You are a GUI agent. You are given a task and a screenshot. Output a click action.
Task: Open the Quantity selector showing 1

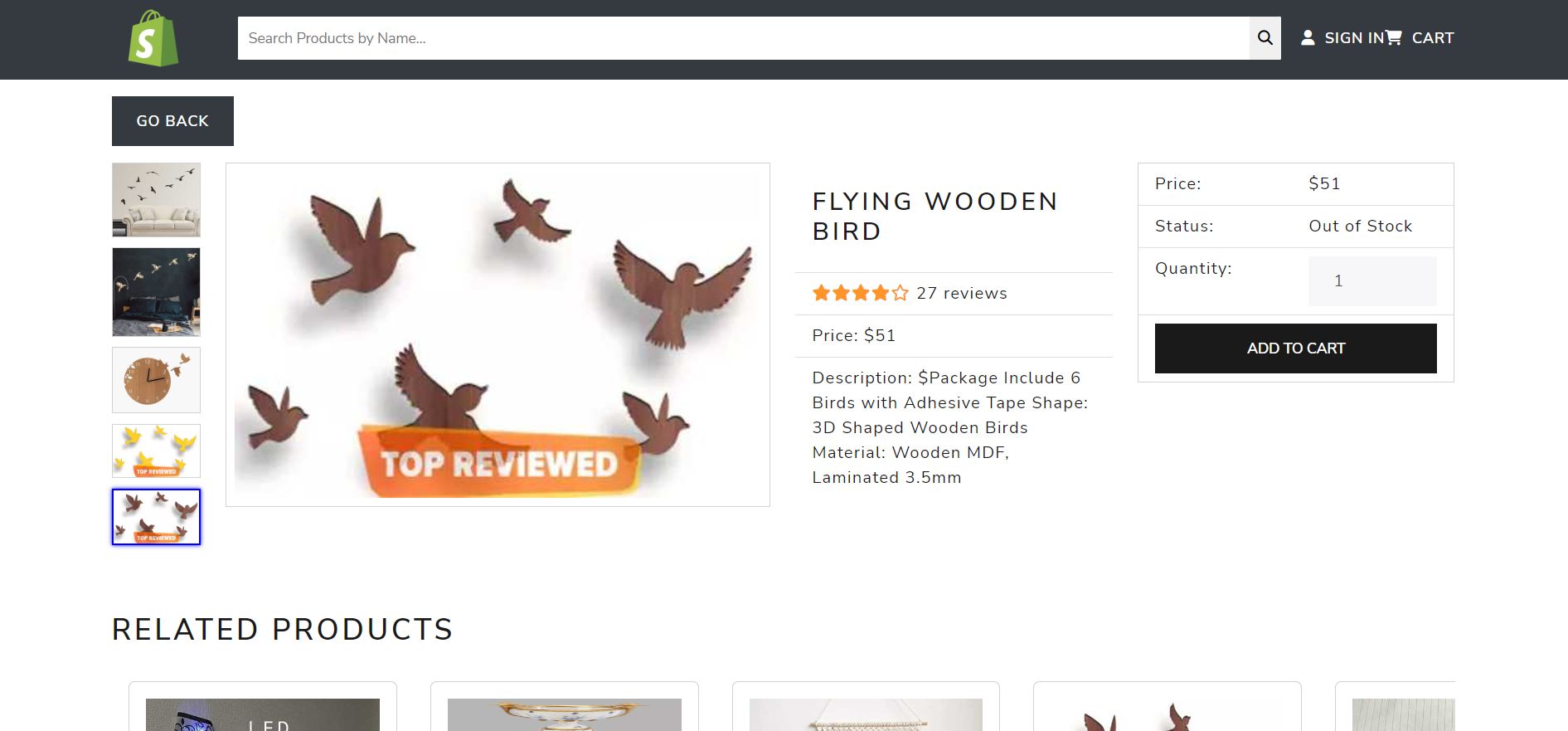click(x=1372, y=281)
